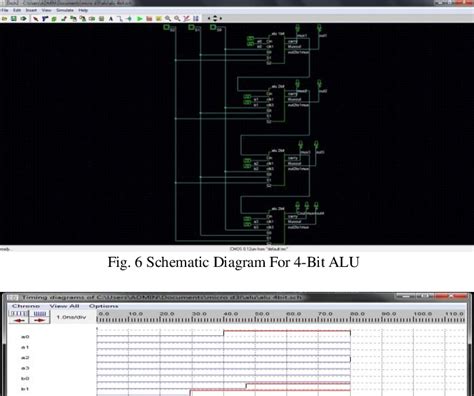Click the blue icon after the red scissors
474x396 pixels.
(x=196, y=19)
